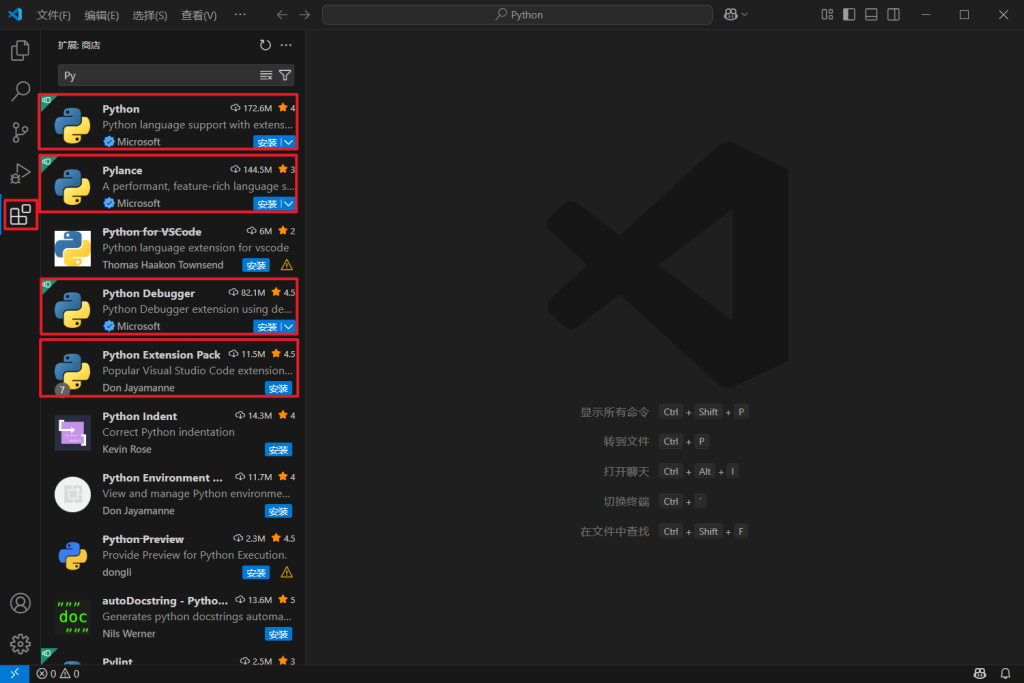The image size is (1024, 683).
Task: Toggle the bottom panel
Action: pos(871,14)
